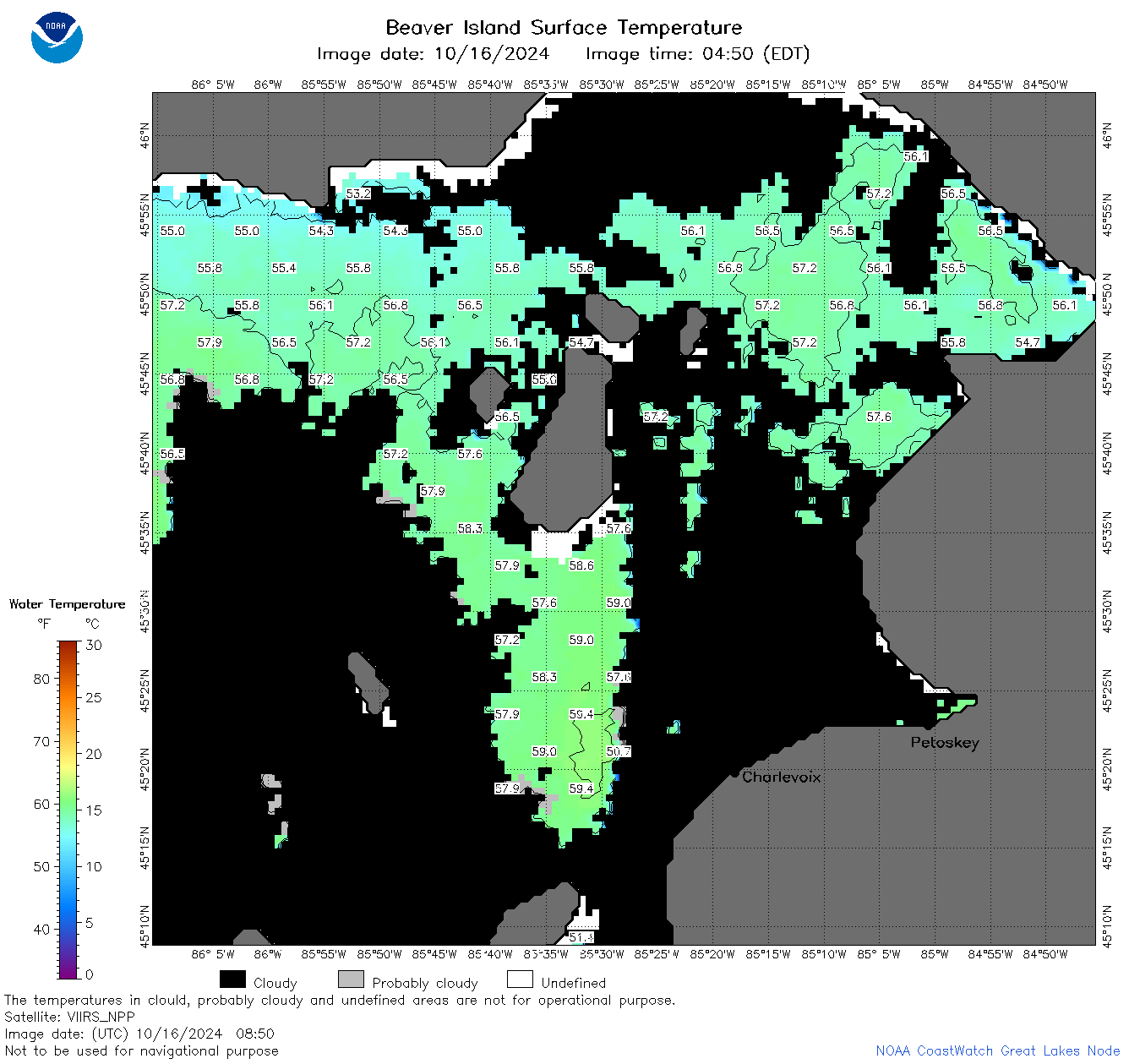Viewport: 1129px width, 1064px height.
Task: Click the Undefined legend label
Action: coord(574,983)
